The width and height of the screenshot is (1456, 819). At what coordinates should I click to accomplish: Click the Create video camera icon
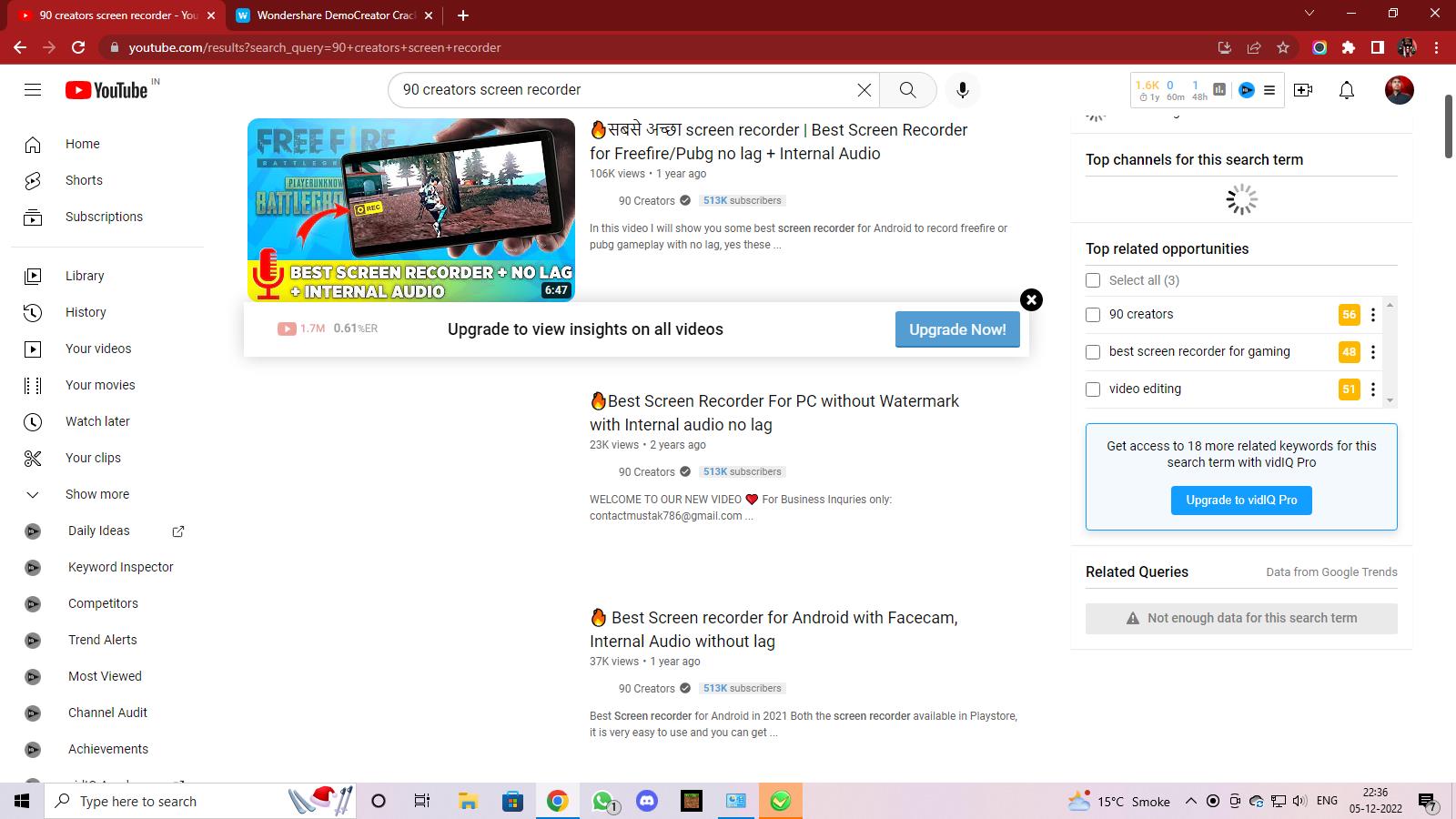(1303, 90)
